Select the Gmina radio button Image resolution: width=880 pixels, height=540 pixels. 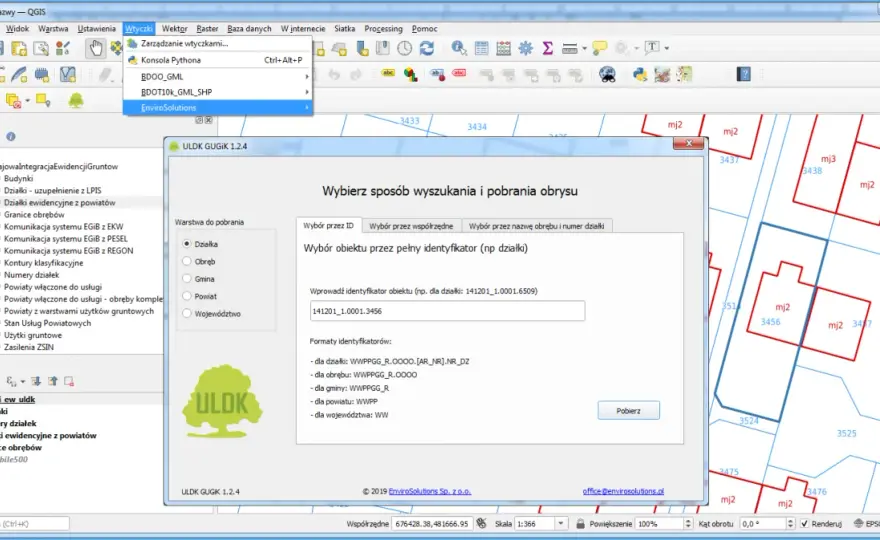pos(187,278)
